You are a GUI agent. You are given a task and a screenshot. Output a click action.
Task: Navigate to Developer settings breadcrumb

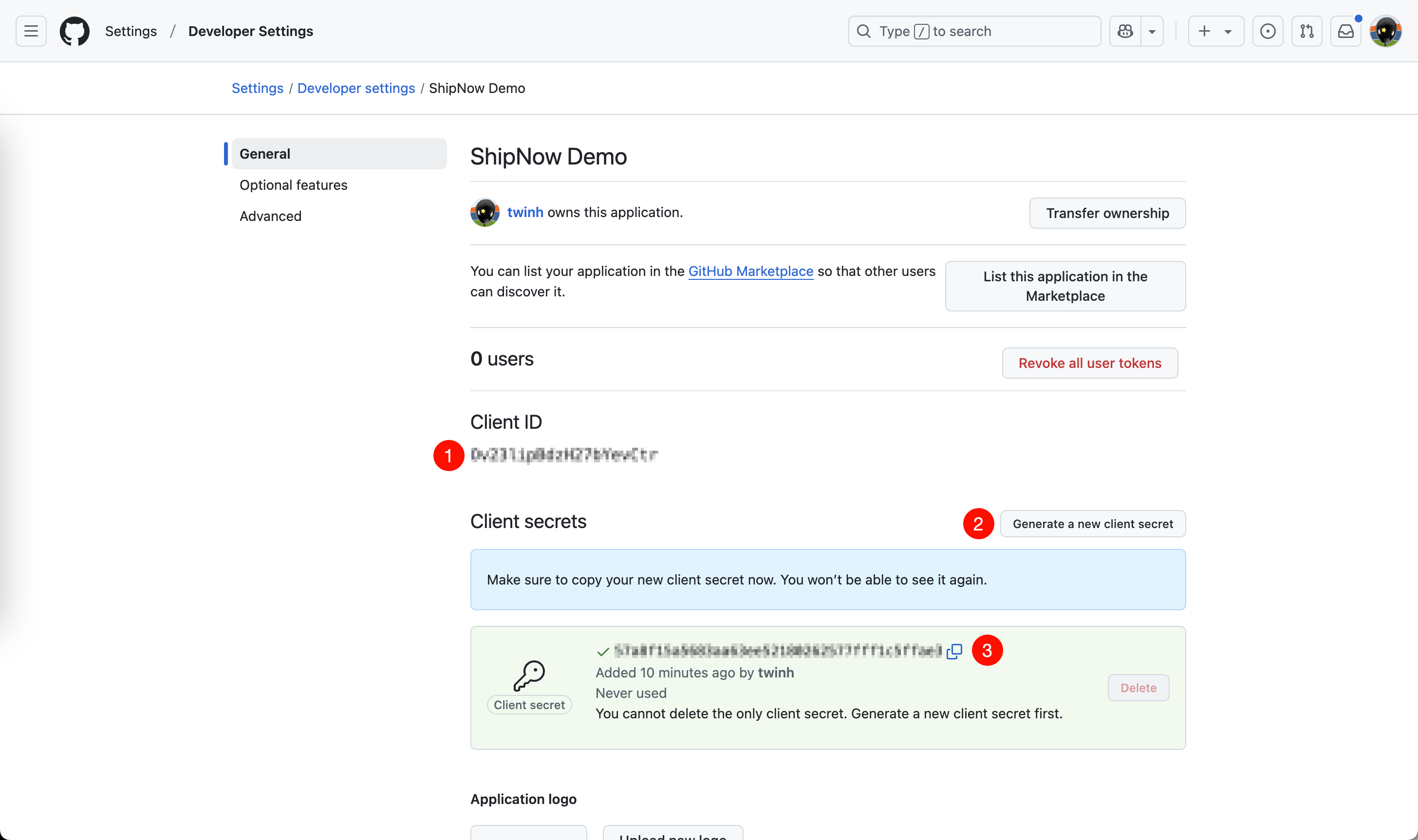[x=356, y=88]
